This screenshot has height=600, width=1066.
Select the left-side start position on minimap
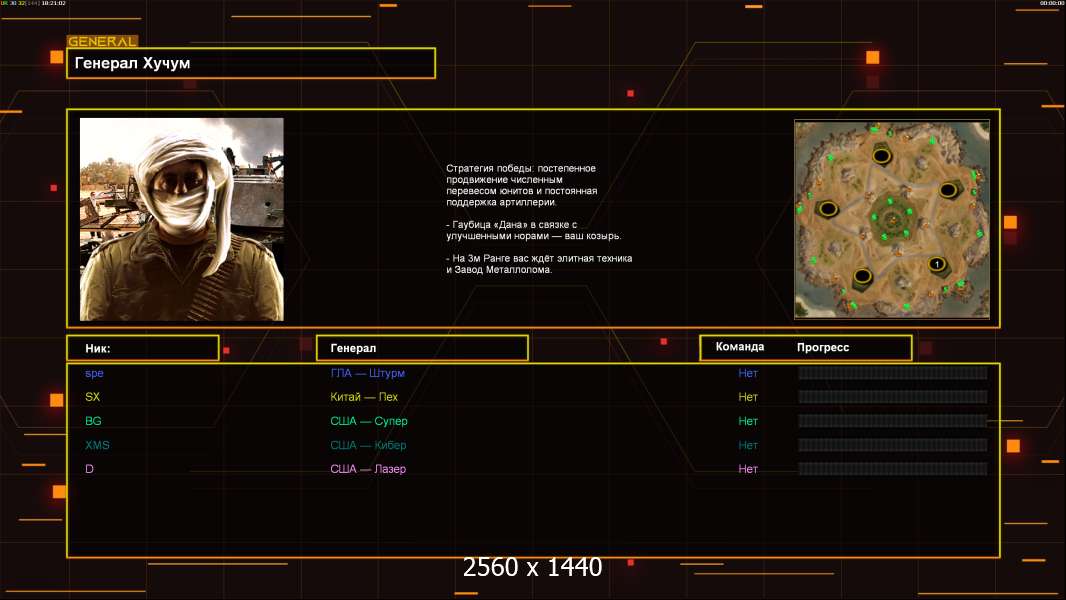[x=828, y=208]
